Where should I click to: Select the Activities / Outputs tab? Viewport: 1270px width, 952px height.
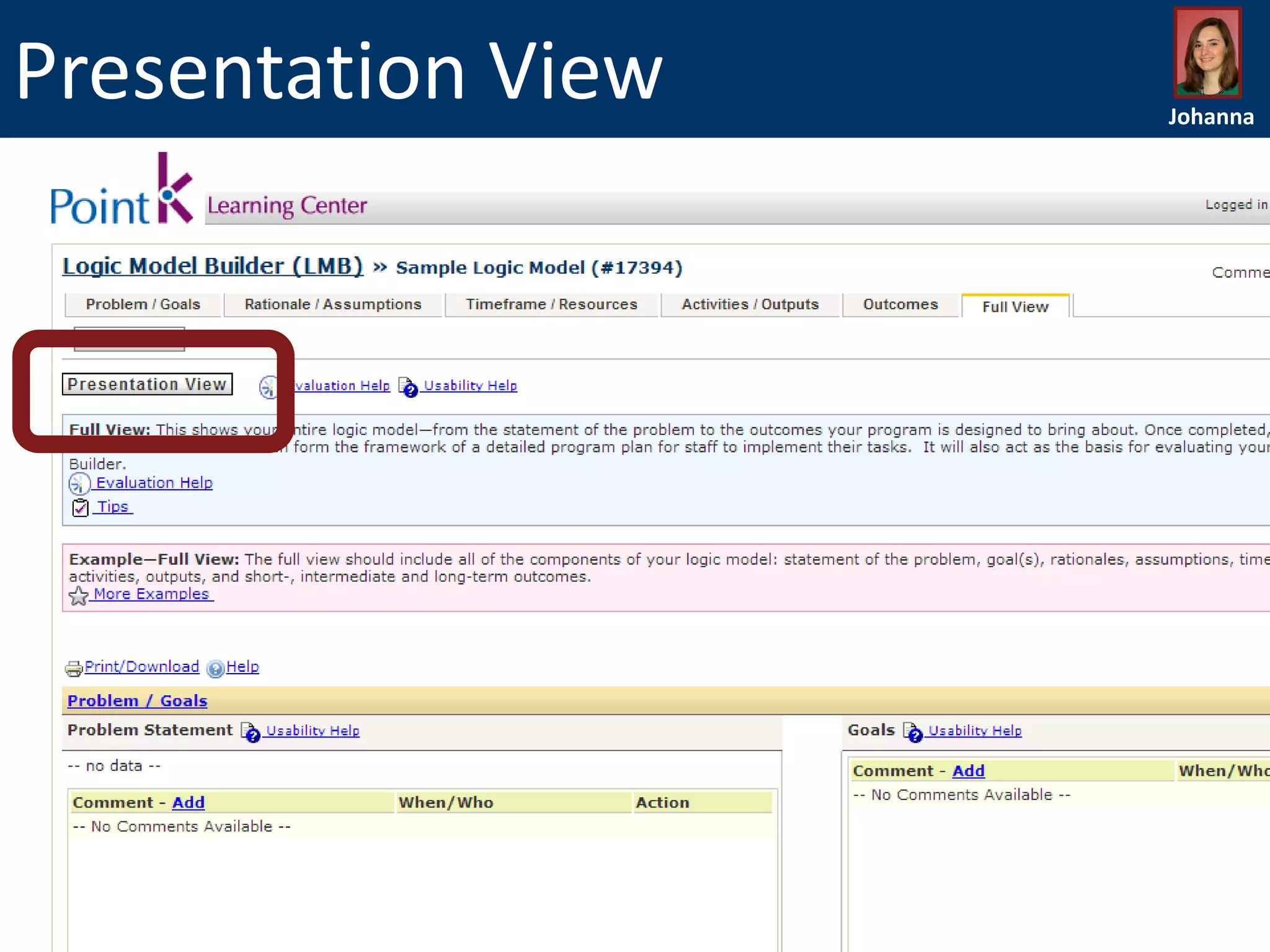click(x=750, y=304)
